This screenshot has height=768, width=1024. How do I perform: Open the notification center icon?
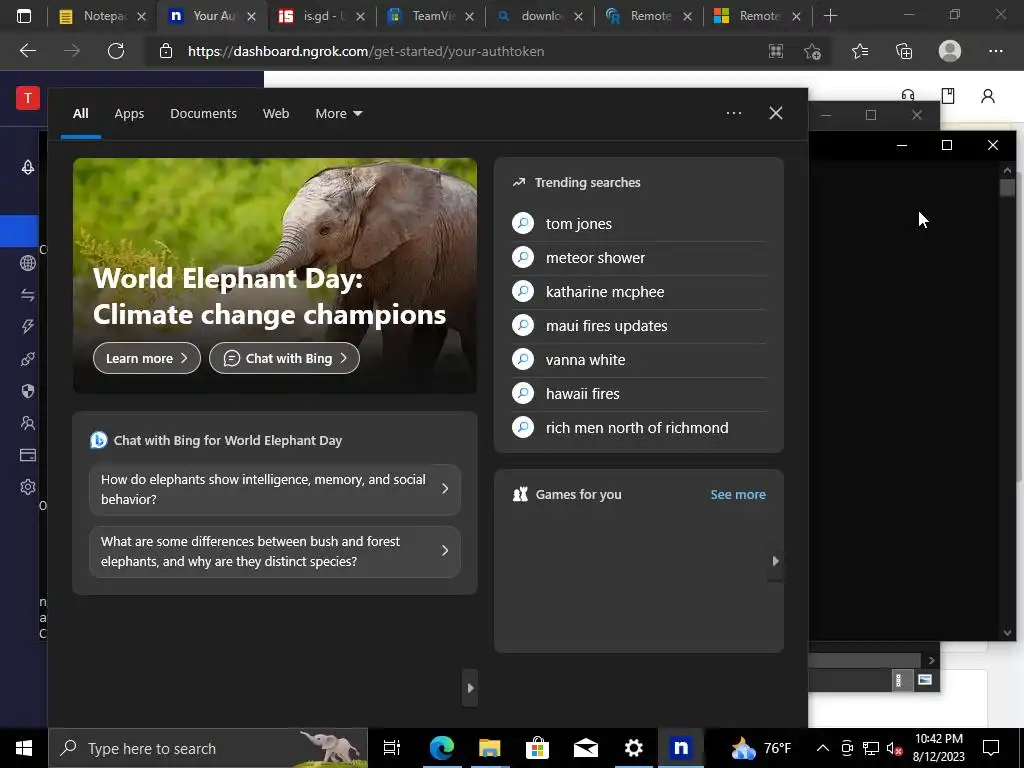pos(991,748)
